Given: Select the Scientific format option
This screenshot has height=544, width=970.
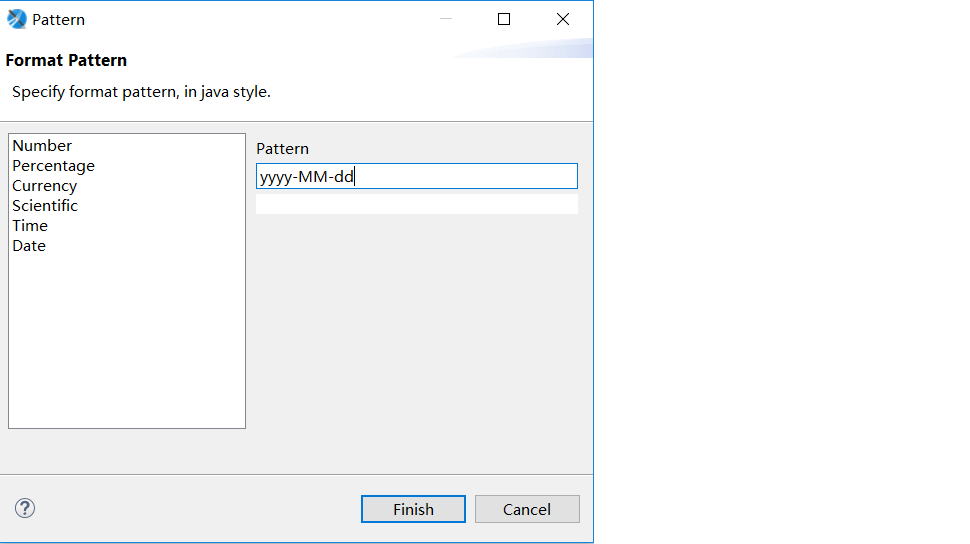Looking at the screenshot, I should tap(45, 206).
